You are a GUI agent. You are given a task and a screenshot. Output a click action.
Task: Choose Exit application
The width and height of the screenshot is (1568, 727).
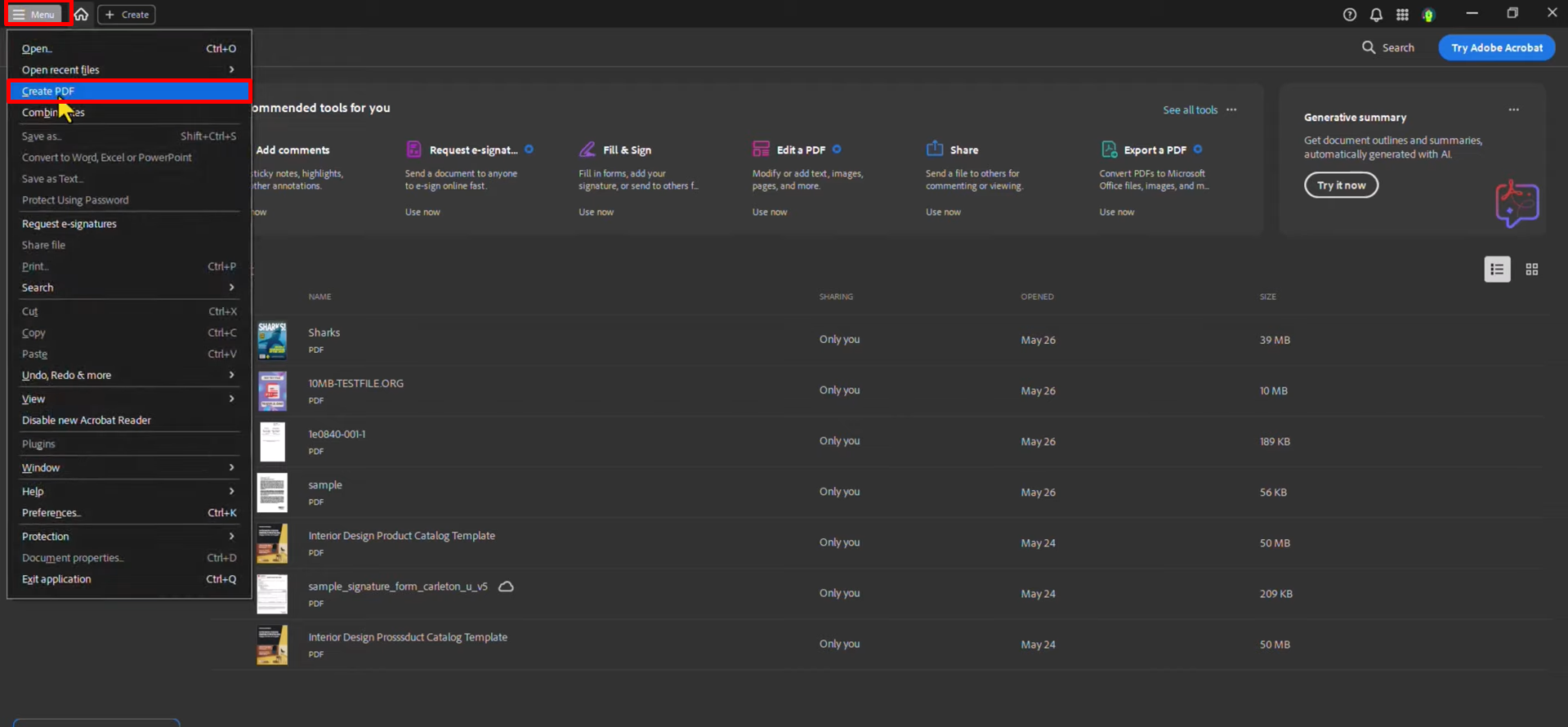(128, 578)
